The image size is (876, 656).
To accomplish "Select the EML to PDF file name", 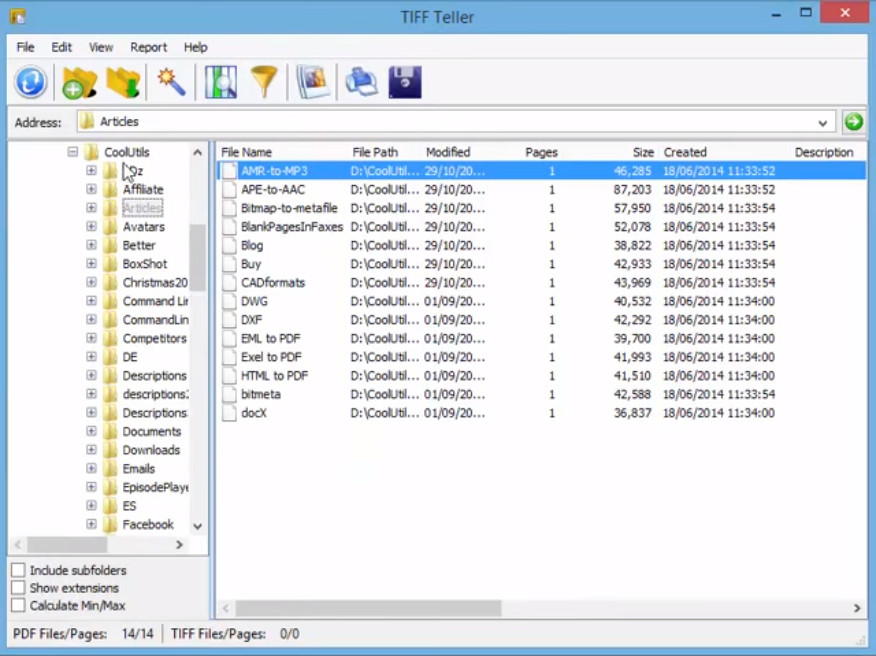I will point(270,339).
